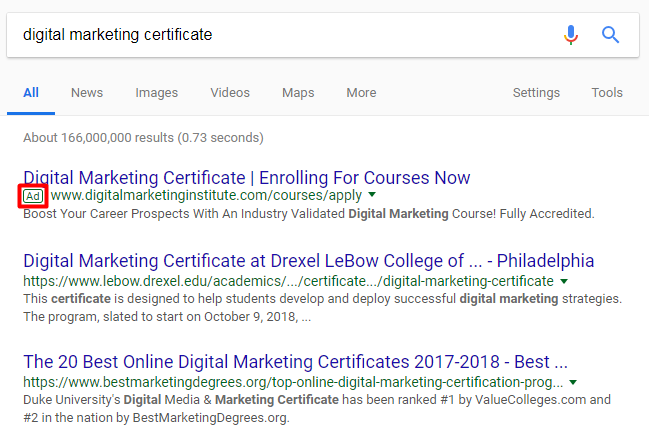Click the blue search magnifier icon
649x433 pixels.
[610, 35]
